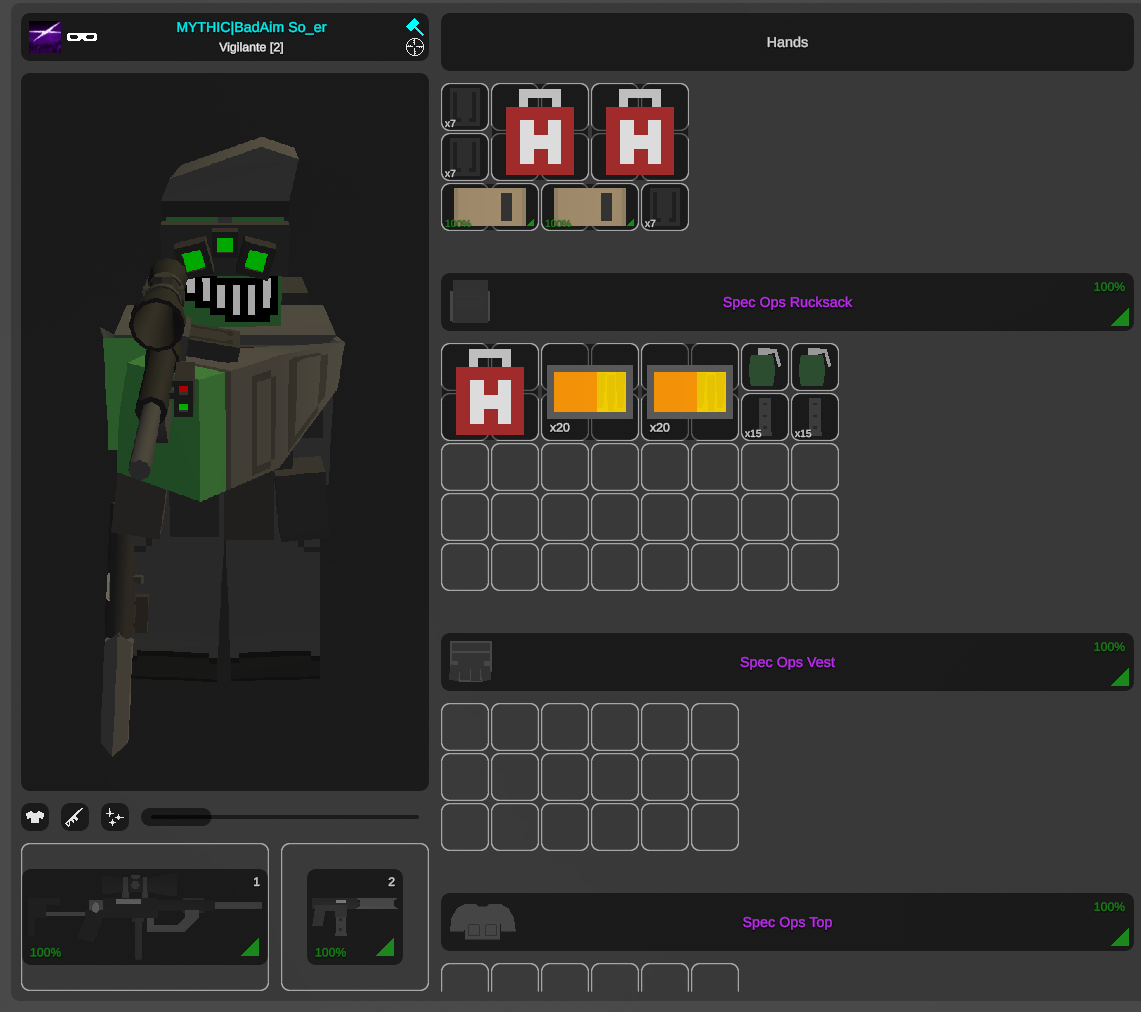The image size is (1141, 1012).
Task: Click the green triangle on Spec Ops Rucksack header
Action: 1121,318
